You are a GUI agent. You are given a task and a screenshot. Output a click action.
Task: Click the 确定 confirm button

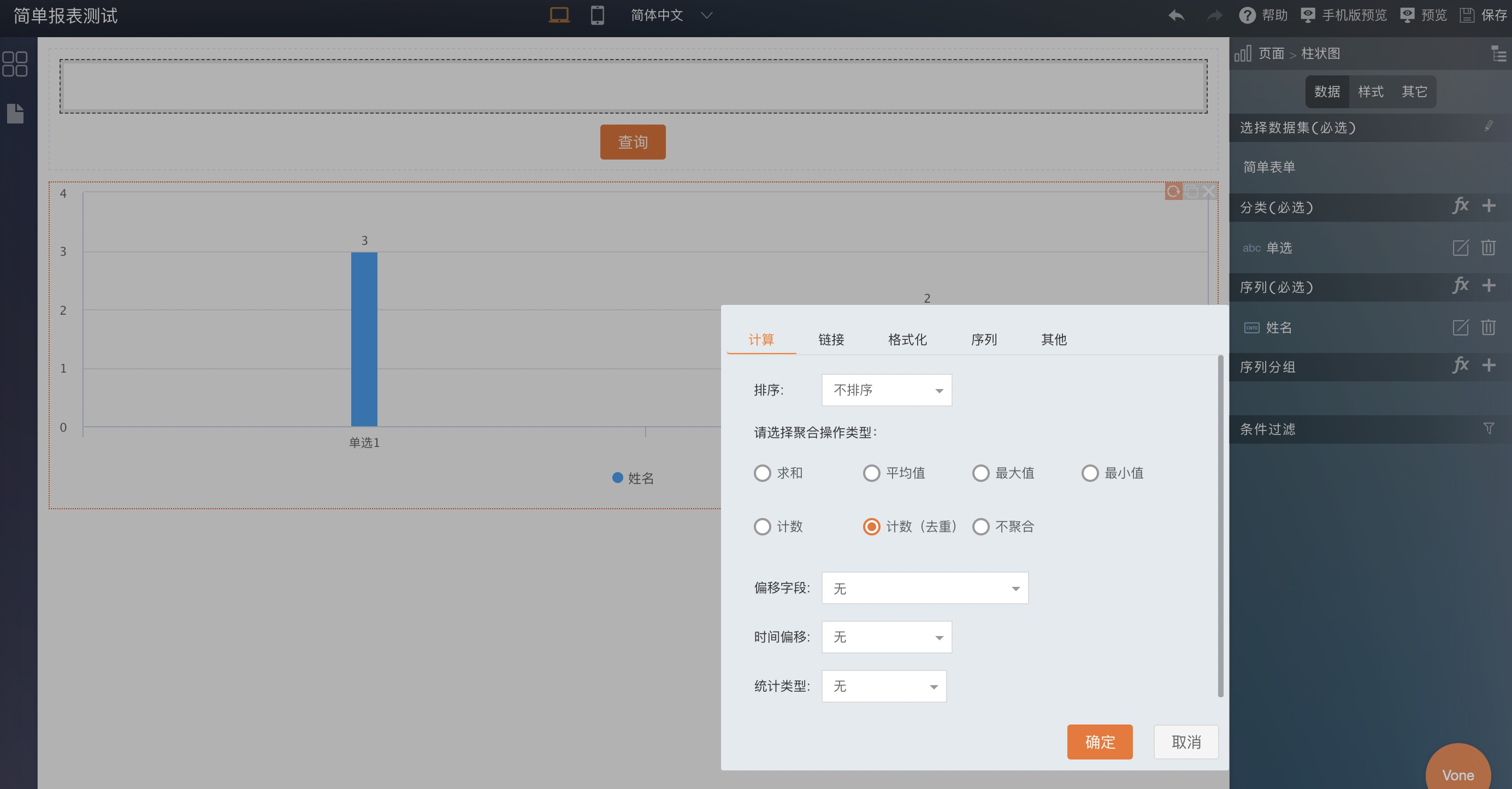click(1100, 742)
